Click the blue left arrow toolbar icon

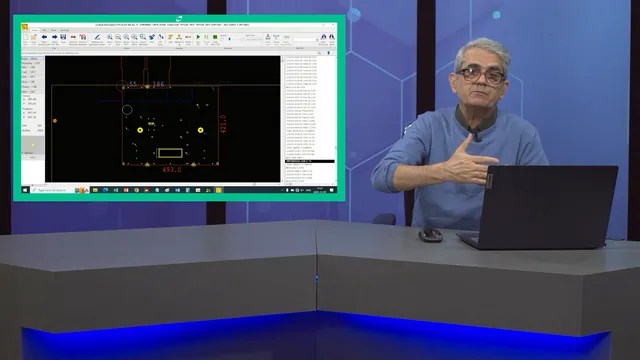[x=44, y=37]
